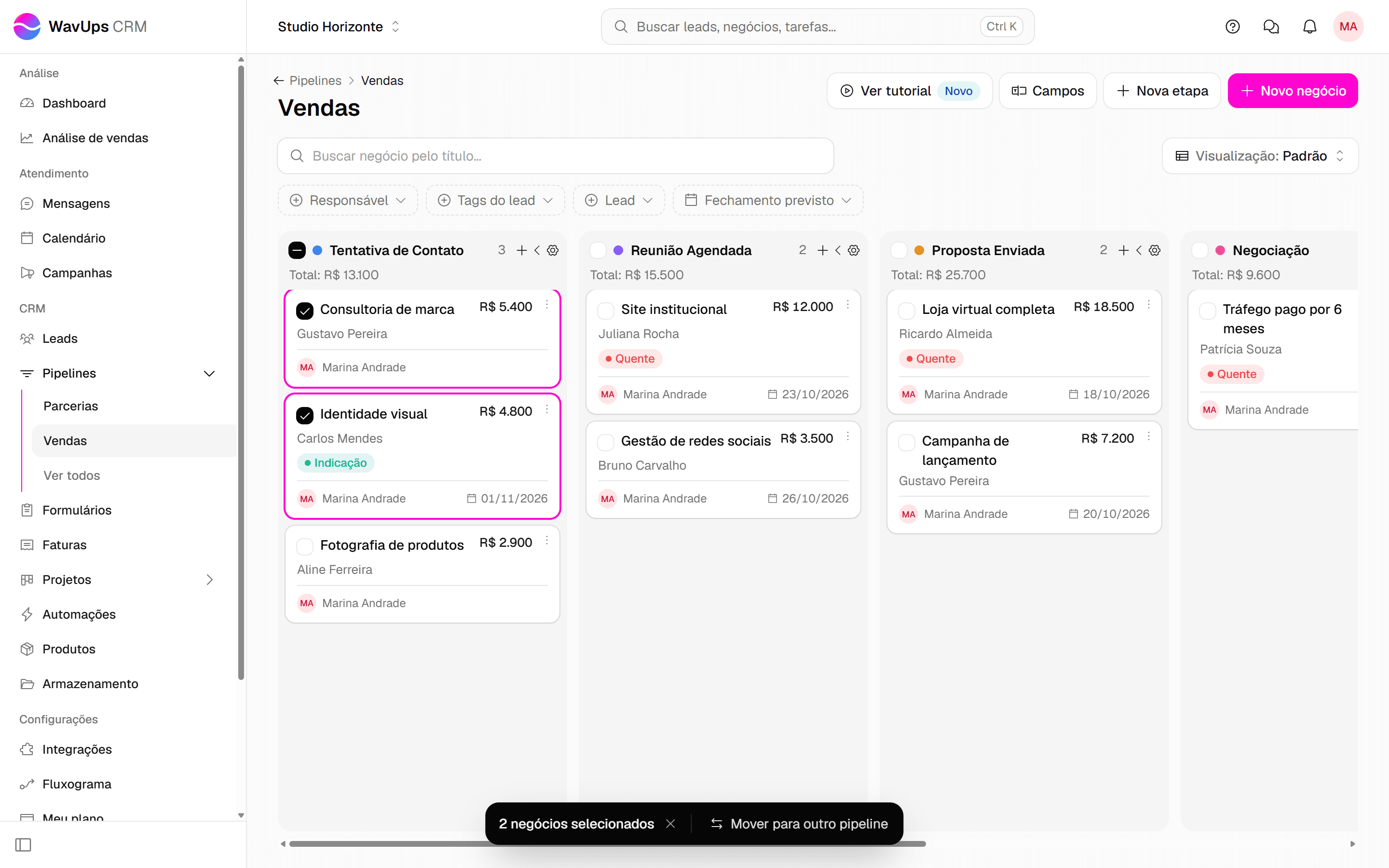Add a deal in Tentativa de Contato column
This screenshot has height=868, width=1389.
tap(521, 250)
